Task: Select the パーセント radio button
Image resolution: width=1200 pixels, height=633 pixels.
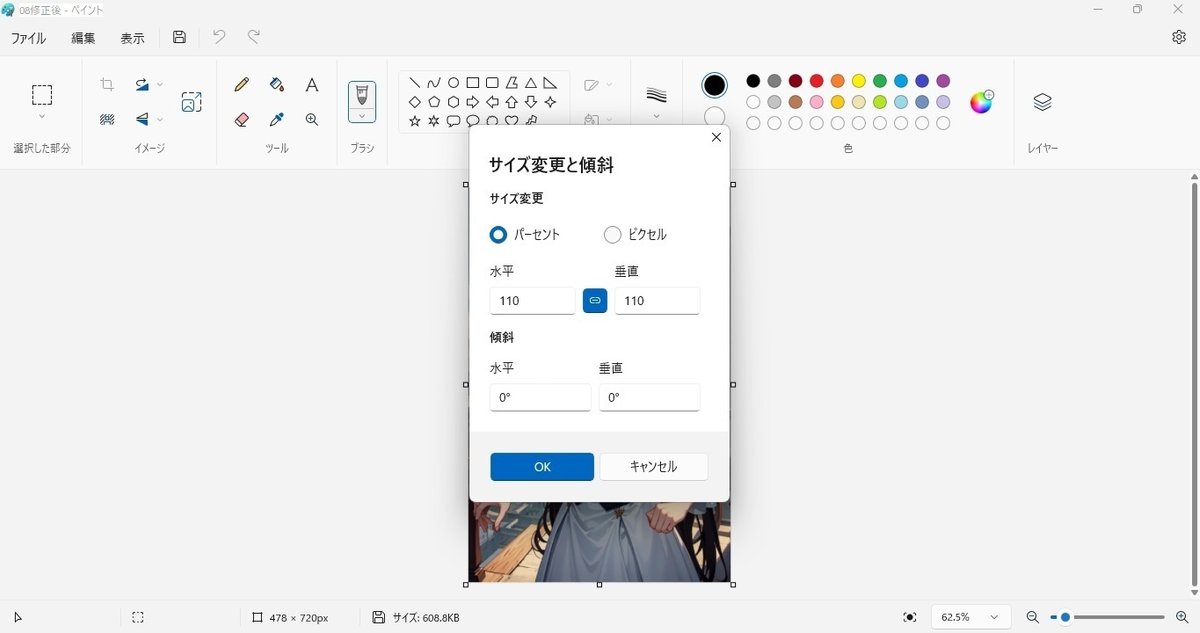Action: coord(498,235)
